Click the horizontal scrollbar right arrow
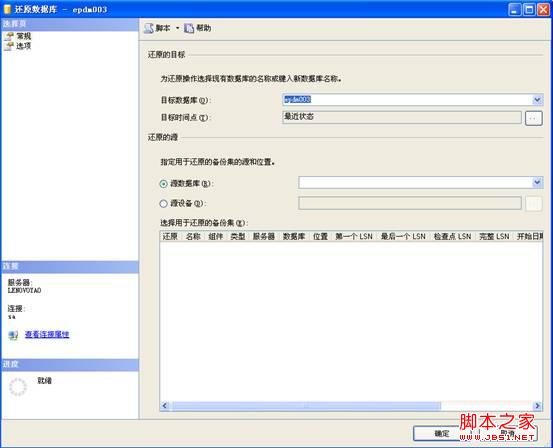 pyautogui.click(x=537, y=406)
